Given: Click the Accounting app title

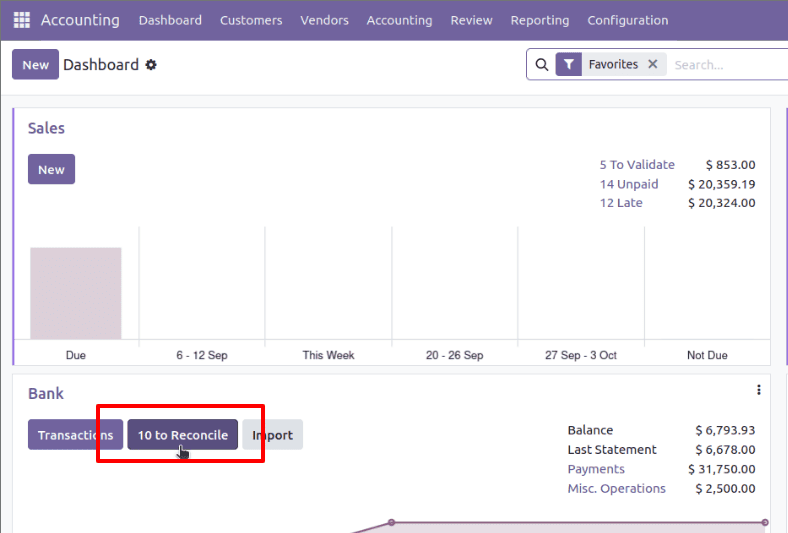Looking at the screenshot, I should tap(80, 20).
